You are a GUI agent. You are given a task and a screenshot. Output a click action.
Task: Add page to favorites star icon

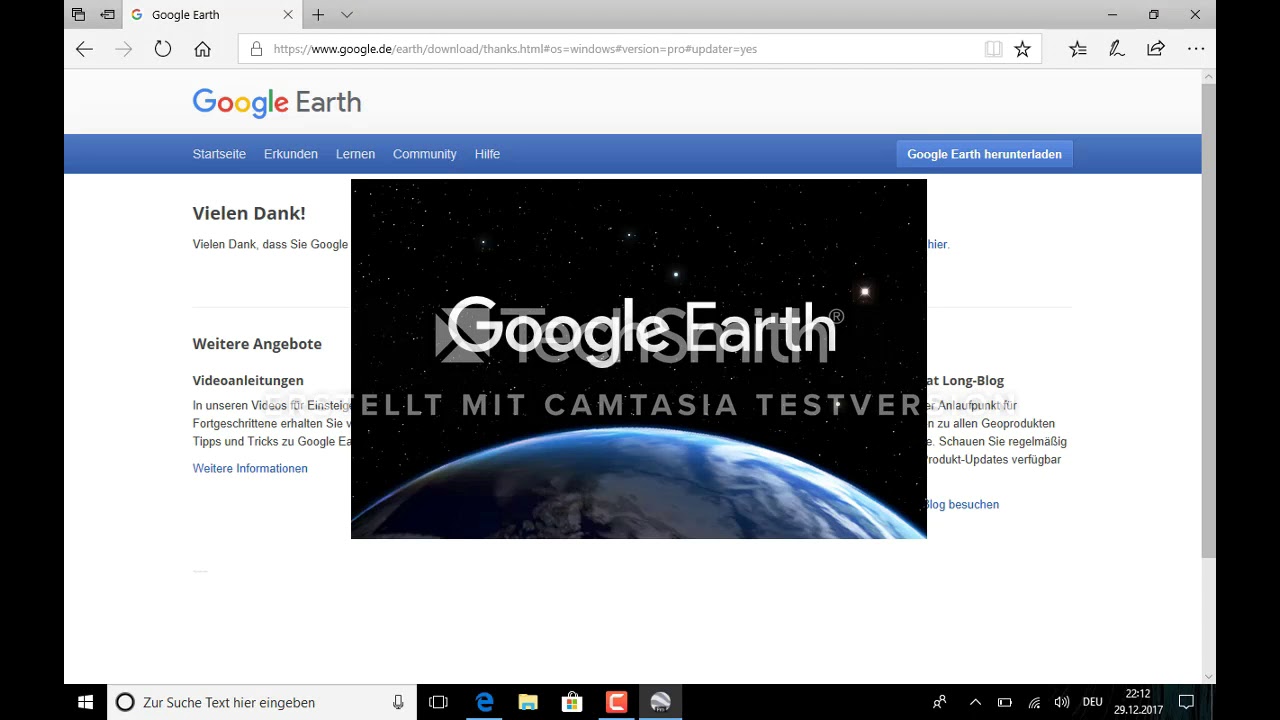pos(1022,49)
